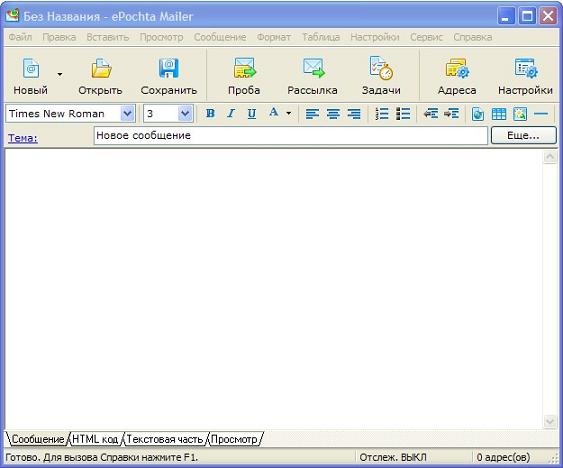This screenshot has height=468, width=563.
Task: Toggle bold formatting
Action: [210, 113]
